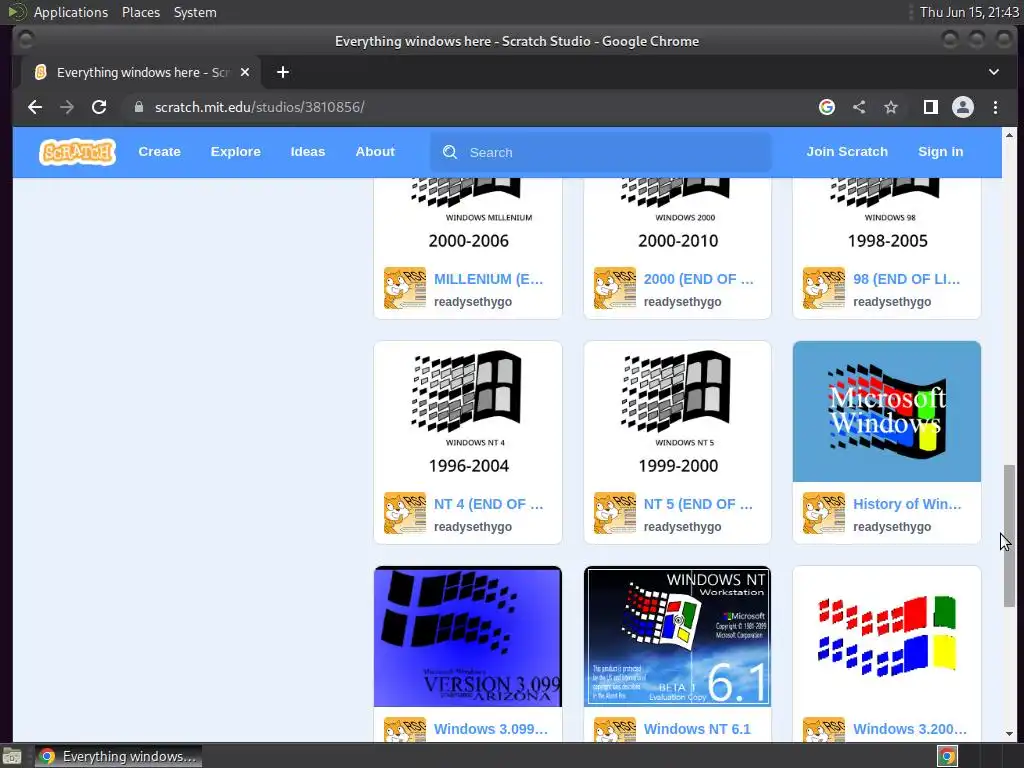The width and height of the screenshot is (1024, 768).
Task: Open the Create menu item
Action: click(159, 152)
